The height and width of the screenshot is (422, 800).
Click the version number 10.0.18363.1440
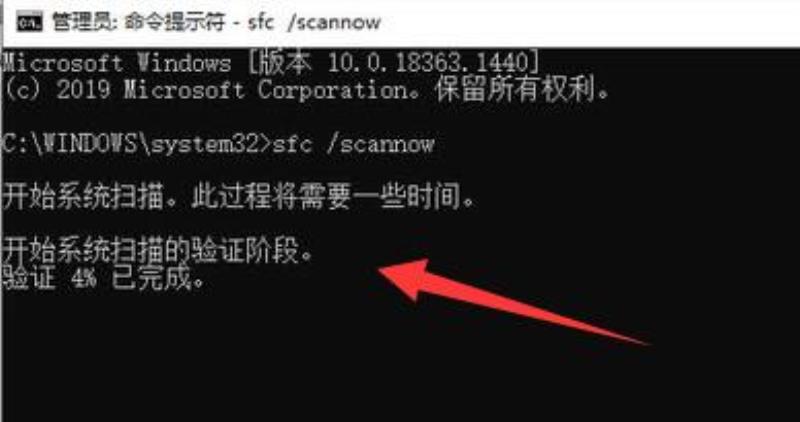(427, 64)
